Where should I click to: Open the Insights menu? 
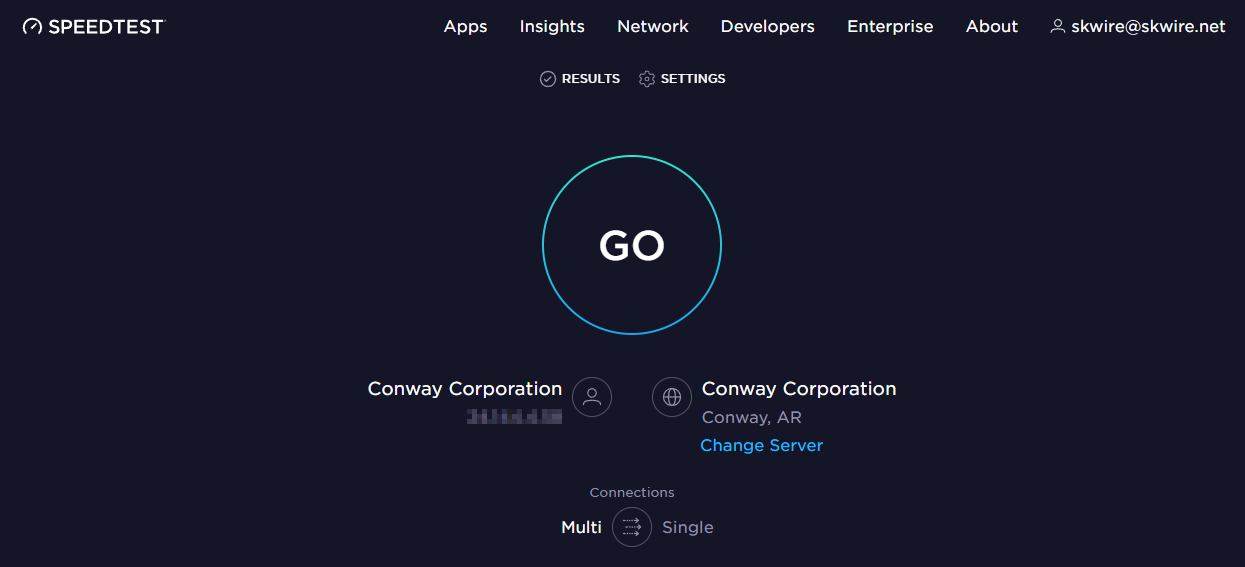pos(552,27)
